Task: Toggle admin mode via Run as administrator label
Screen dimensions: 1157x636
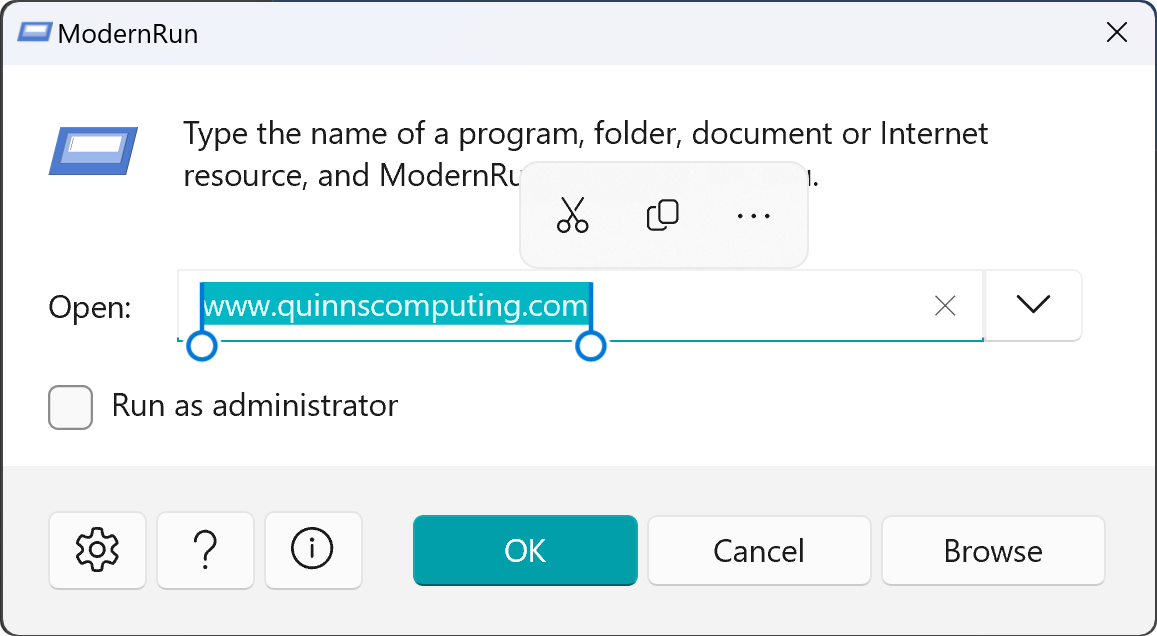Action: tap(255, 406)
